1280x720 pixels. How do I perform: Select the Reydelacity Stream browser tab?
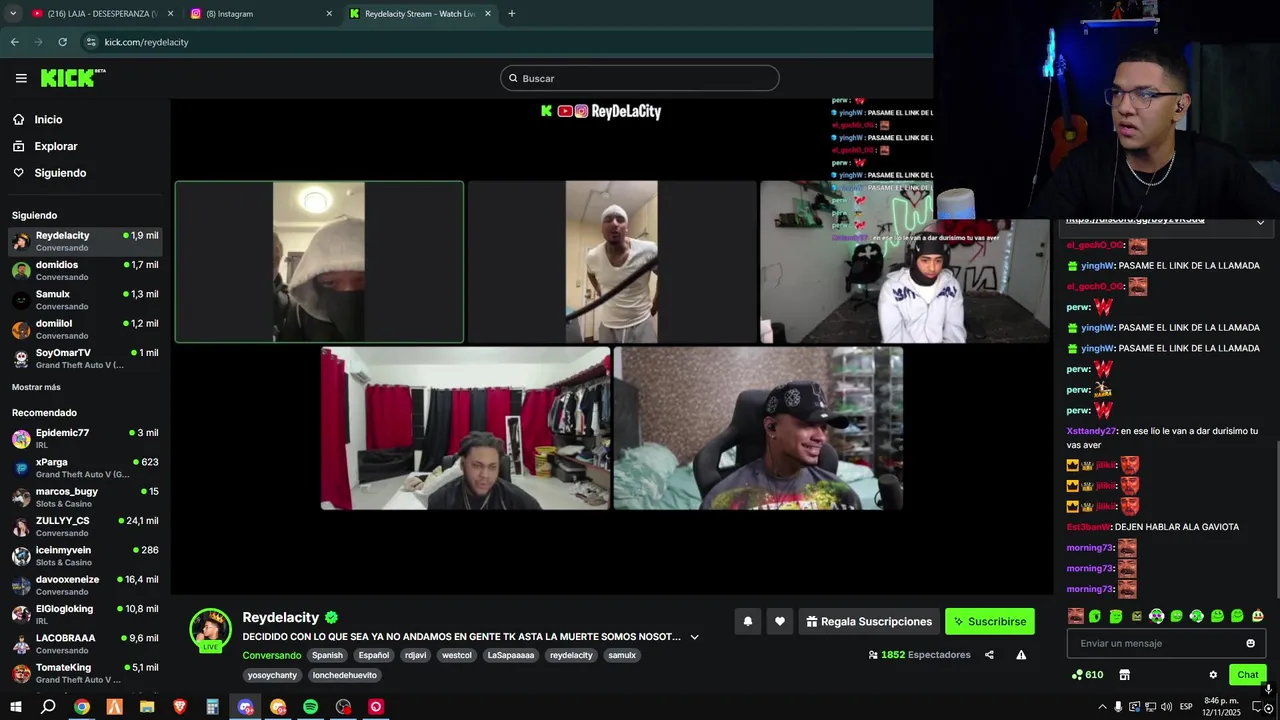click(x=420, y=14)
